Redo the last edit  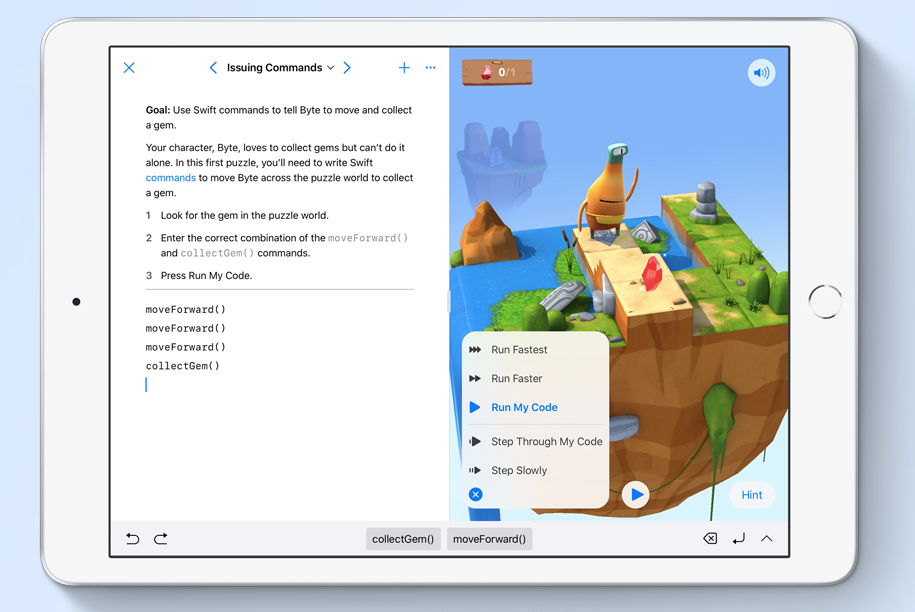(161, 538)
